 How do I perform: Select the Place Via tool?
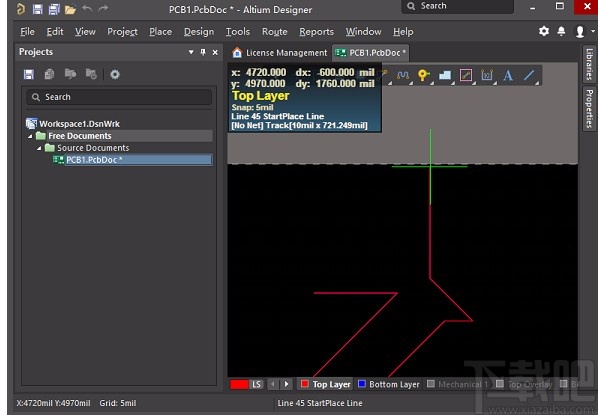point(423,75)
